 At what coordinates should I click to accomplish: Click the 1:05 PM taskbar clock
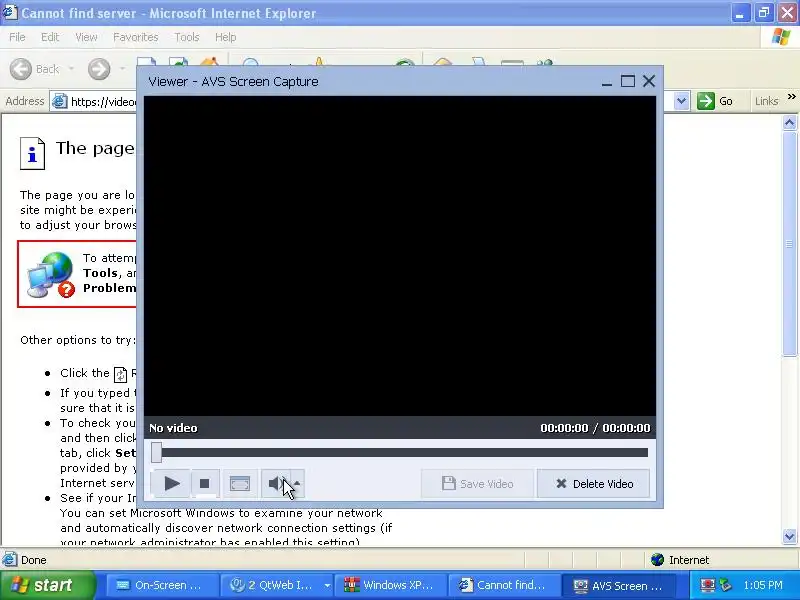point(763,585)
